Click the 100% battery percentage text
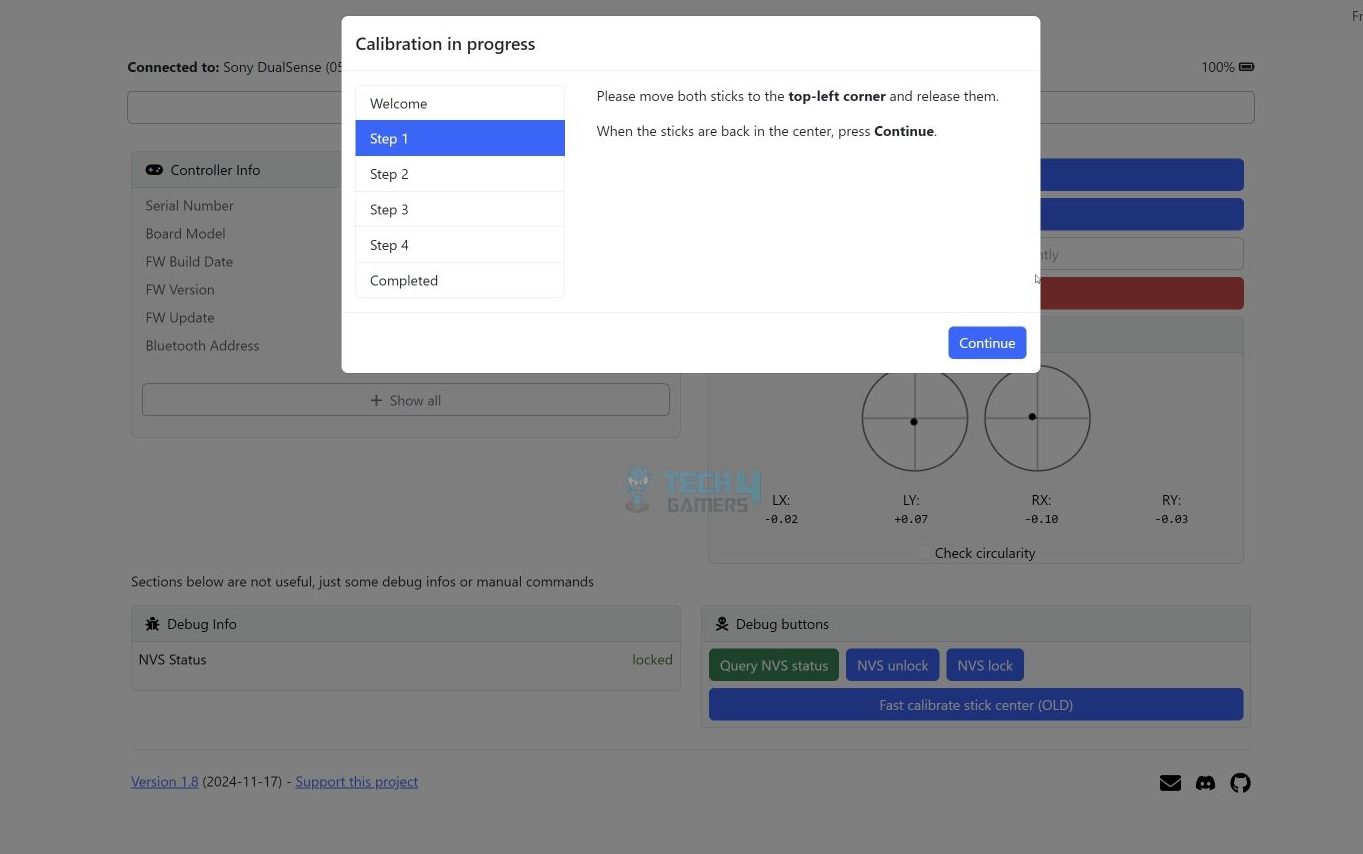 [x=1217, y=67]
